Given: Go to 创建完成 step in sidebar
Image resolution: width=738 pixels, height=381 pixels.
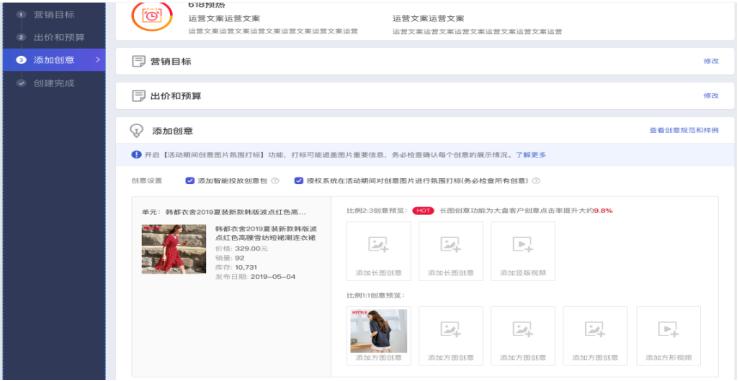Looking at the screenshot, I should click(54, 83).
